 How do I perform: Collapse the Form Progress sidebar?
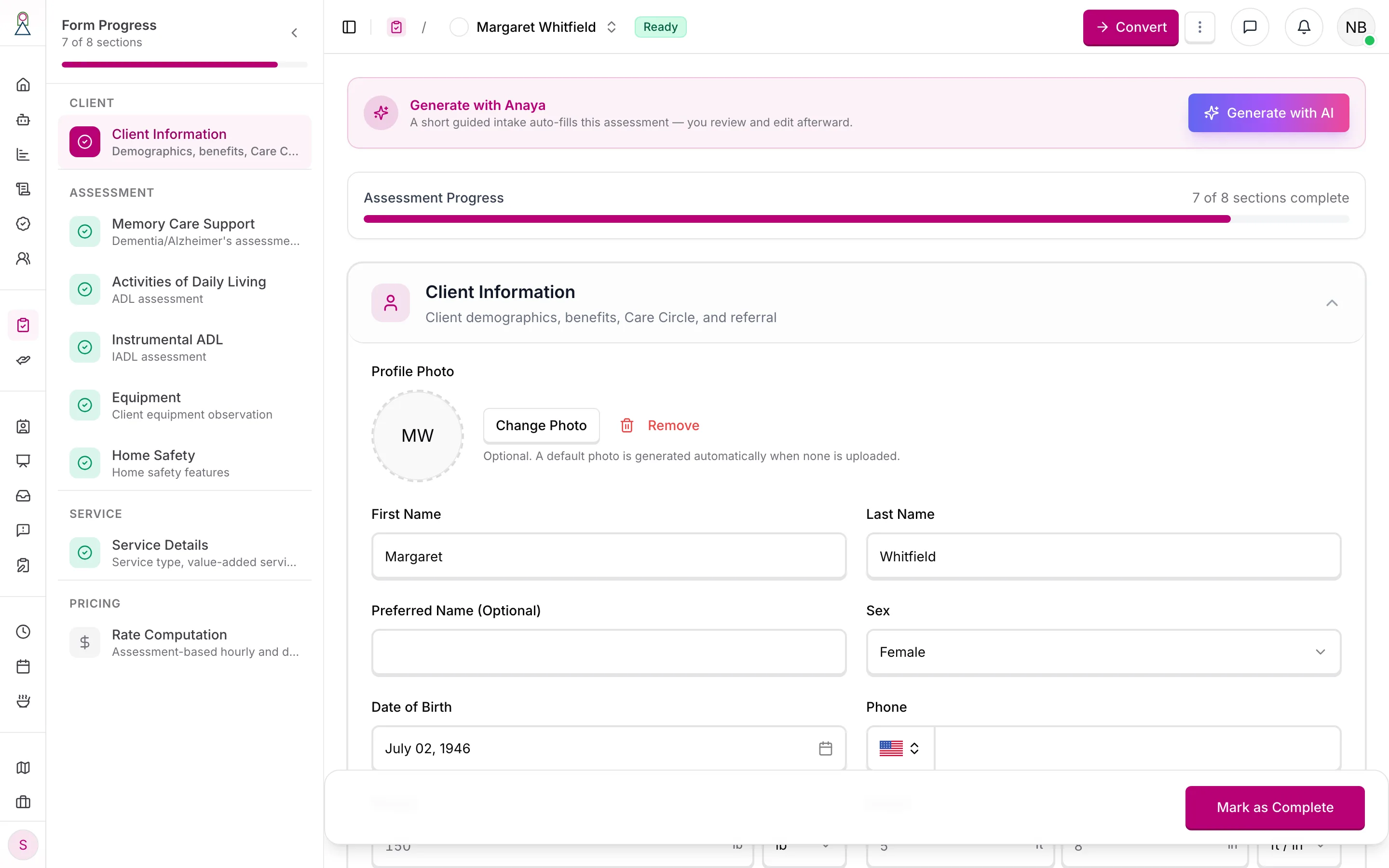click(x=295, y=33)
